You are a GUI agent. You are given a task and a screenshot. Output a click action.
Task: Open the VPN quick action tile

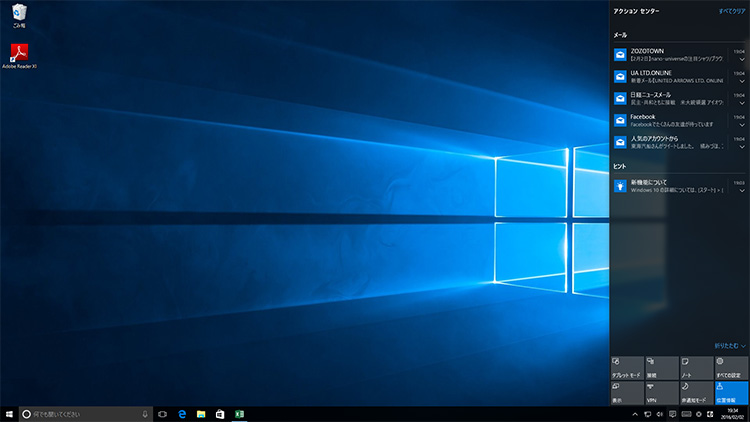[661, 391]
